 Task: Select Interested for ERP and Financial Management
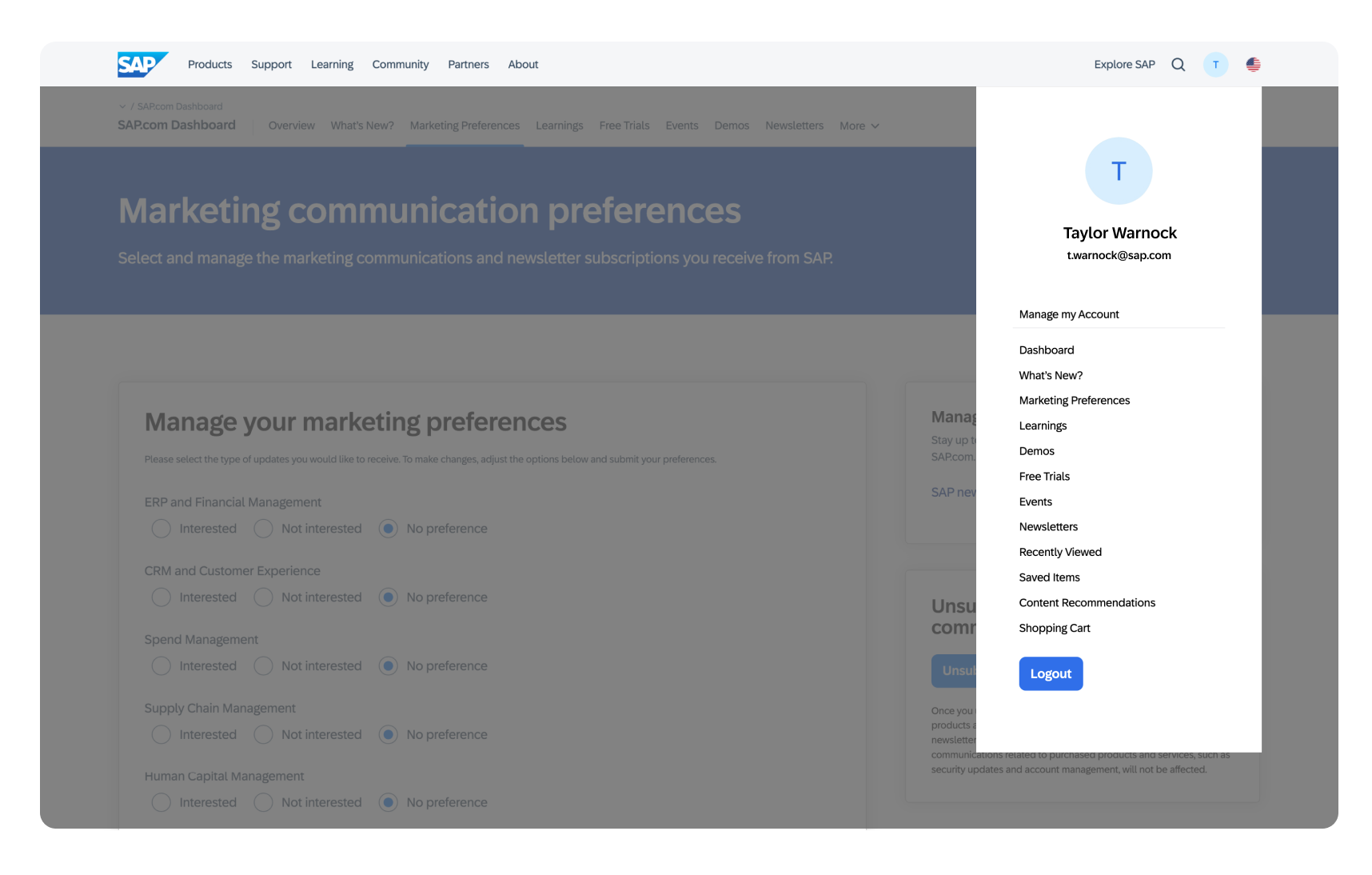[161, 528]
